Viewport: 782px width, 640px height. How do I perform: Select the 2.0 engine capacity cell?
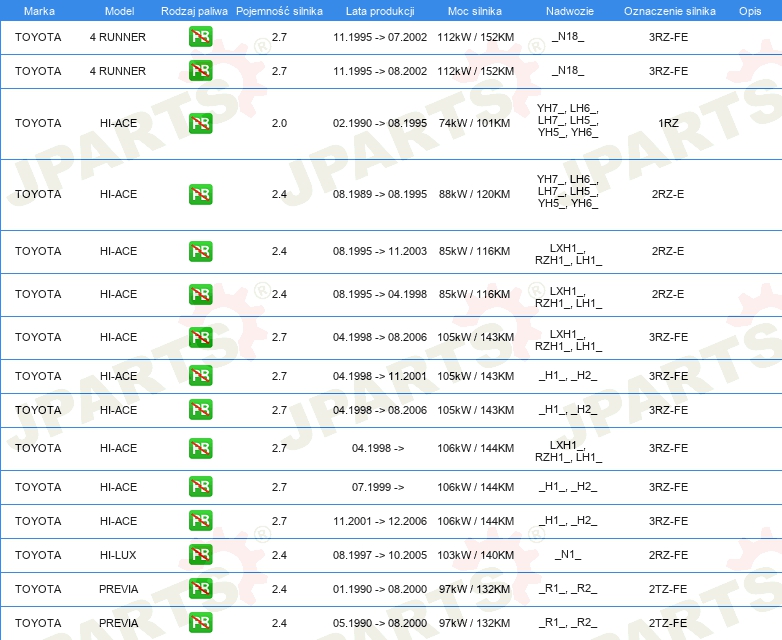click(x=279, y=123)
